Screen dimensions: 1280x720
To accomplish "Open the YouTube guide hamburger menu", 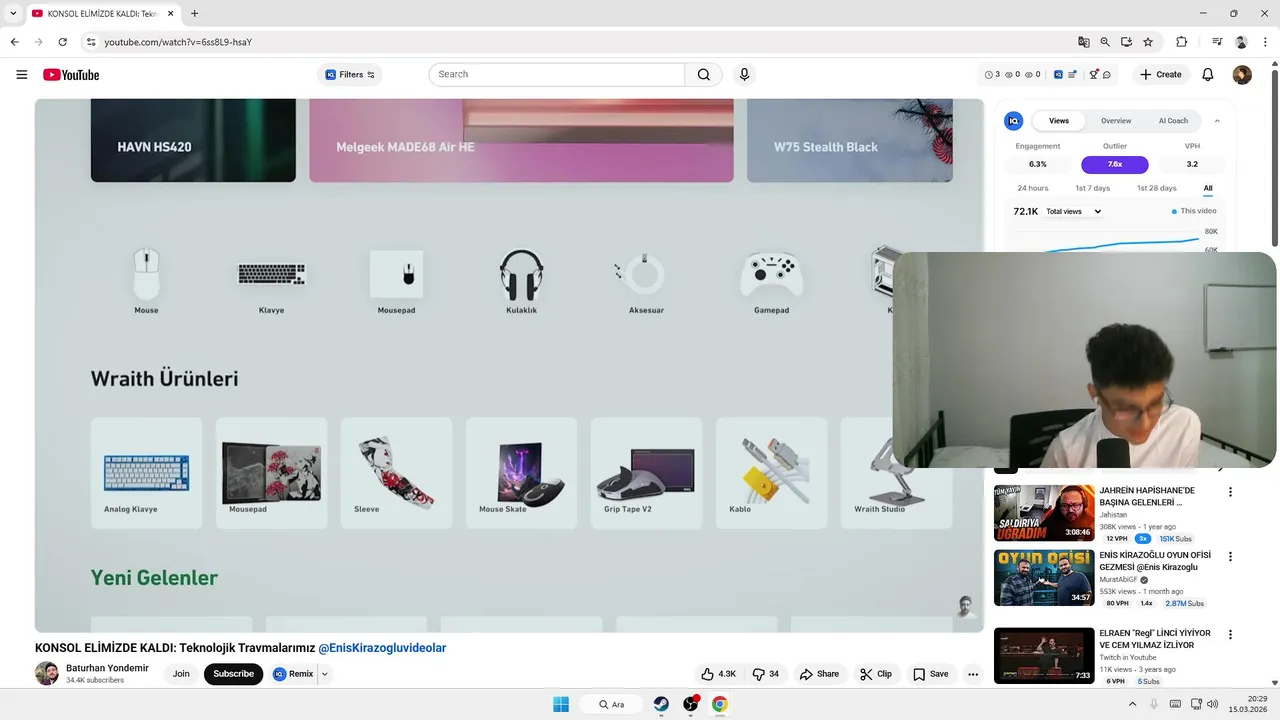I will click(22, 74).
